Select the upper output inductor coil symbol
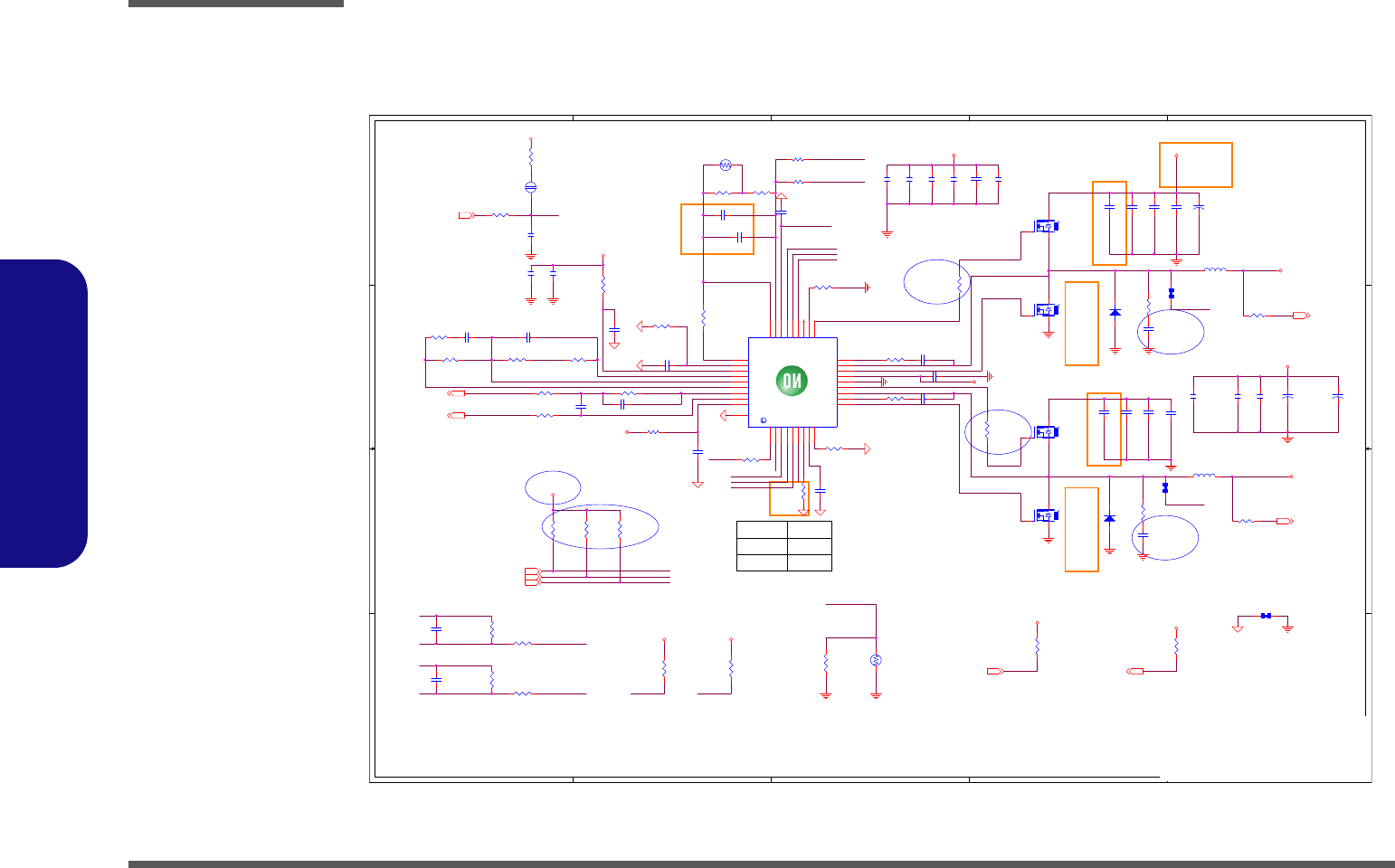 (1215, 269)
